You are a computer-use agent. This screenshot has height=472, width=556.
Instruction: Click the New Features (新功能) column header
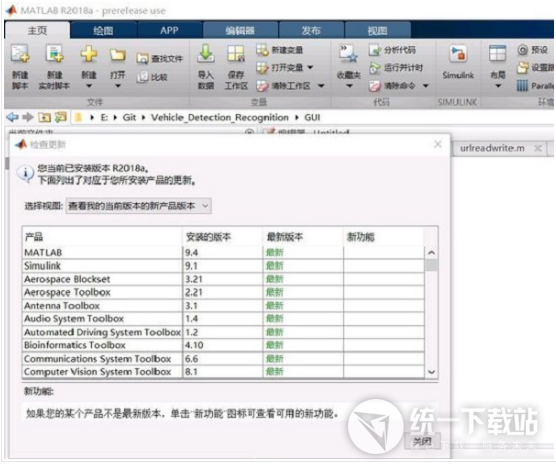384,237
